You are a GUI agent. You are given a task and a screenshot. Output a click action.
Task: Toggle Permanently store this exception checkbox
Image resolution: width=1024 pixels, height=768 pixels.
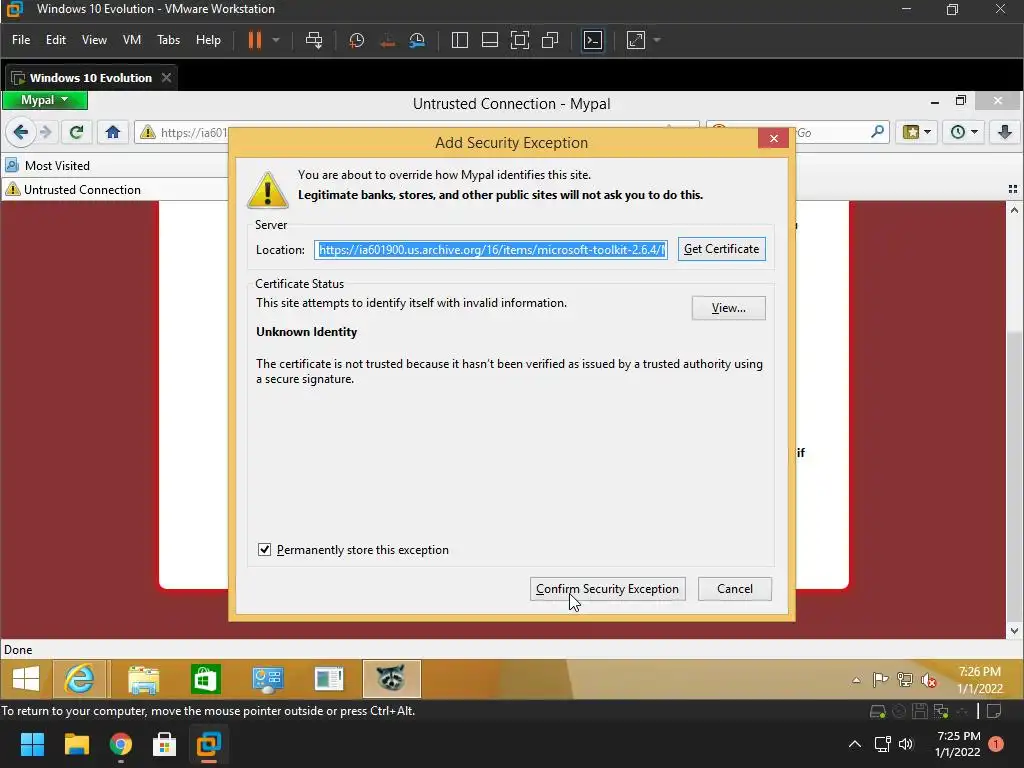[264, 549]
